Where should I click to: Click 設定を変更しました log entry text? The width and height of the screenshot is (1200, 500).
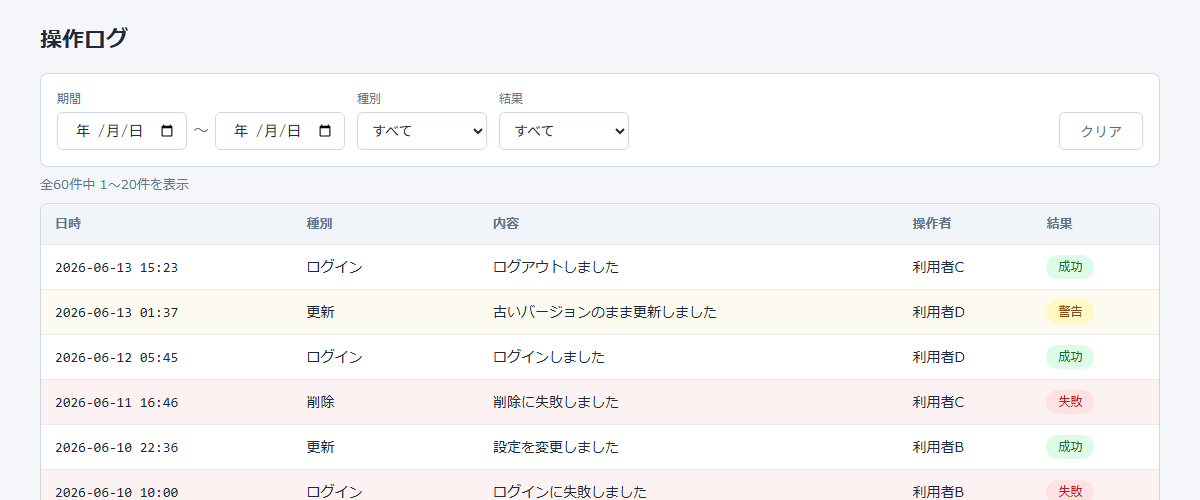point(556,447)
